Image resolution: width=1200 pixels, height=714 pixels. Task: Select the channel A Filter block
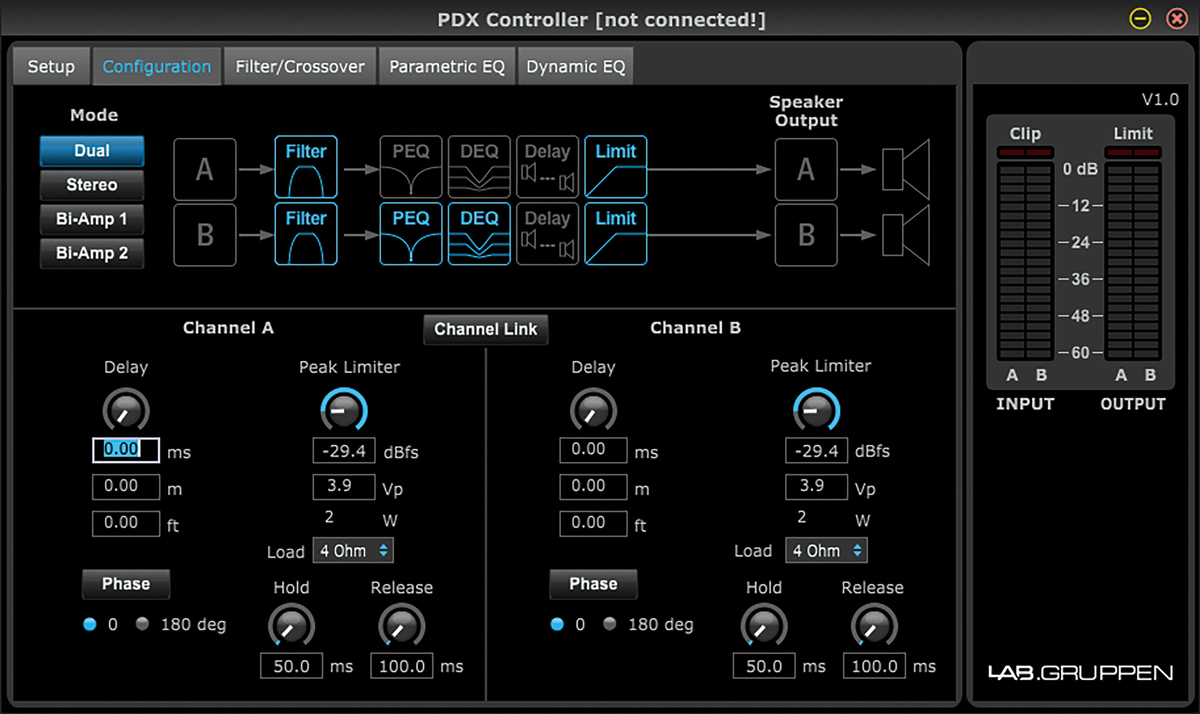pos(307,168)
